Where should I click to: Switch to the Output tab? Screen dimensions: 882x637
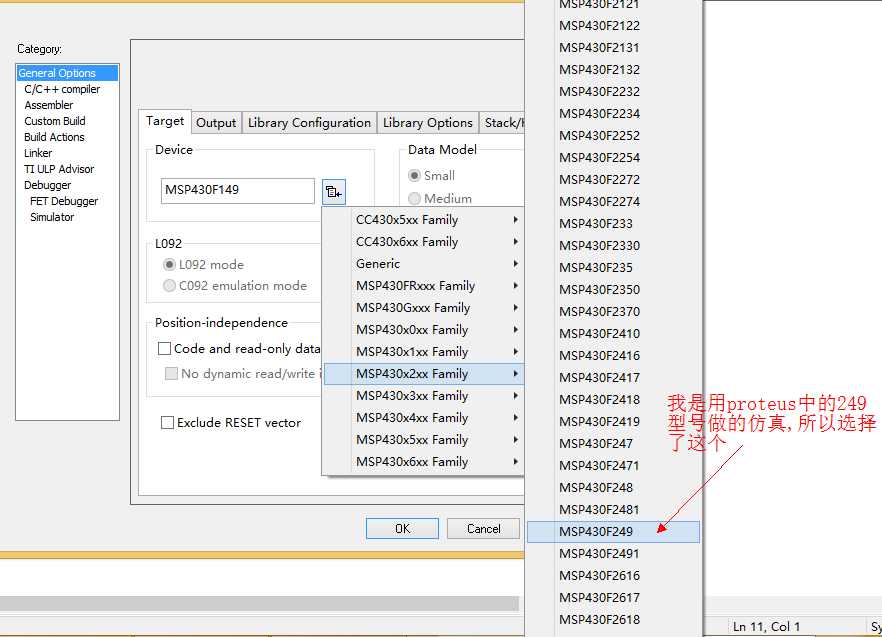pos(216,123)
